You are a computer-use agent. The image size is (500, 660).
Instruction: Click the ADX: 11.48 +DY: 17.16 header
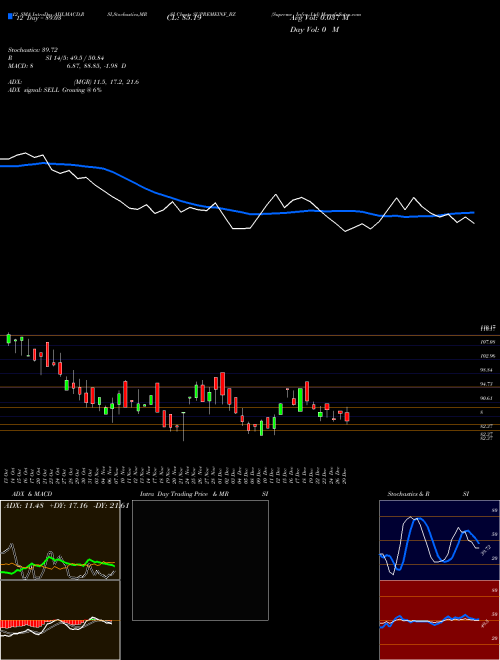coord(66,506)
